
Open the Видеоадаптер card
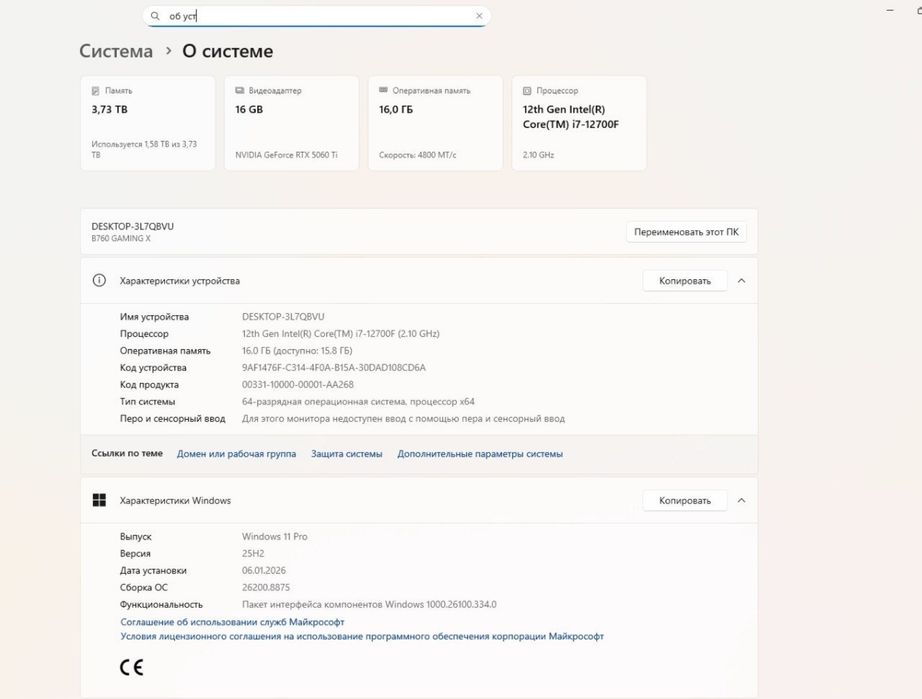click(292, 123)
